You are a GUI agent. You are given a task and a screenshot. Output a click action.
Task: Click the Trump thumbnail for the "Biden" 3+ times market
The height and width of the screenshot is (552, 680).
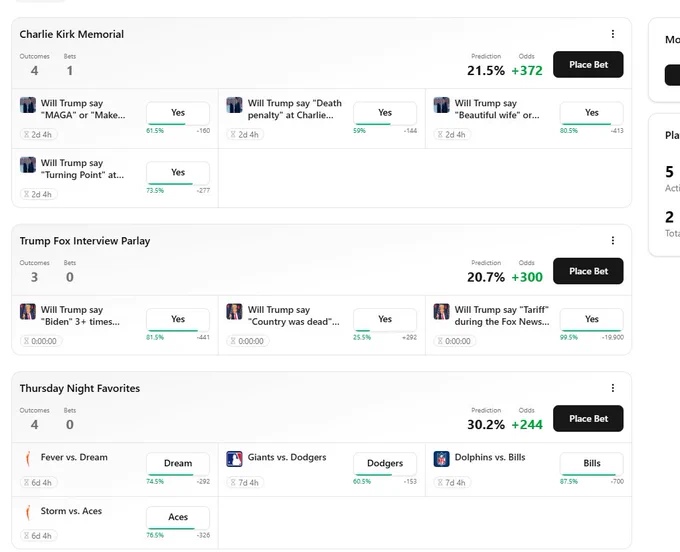click(x=28, y=311)
